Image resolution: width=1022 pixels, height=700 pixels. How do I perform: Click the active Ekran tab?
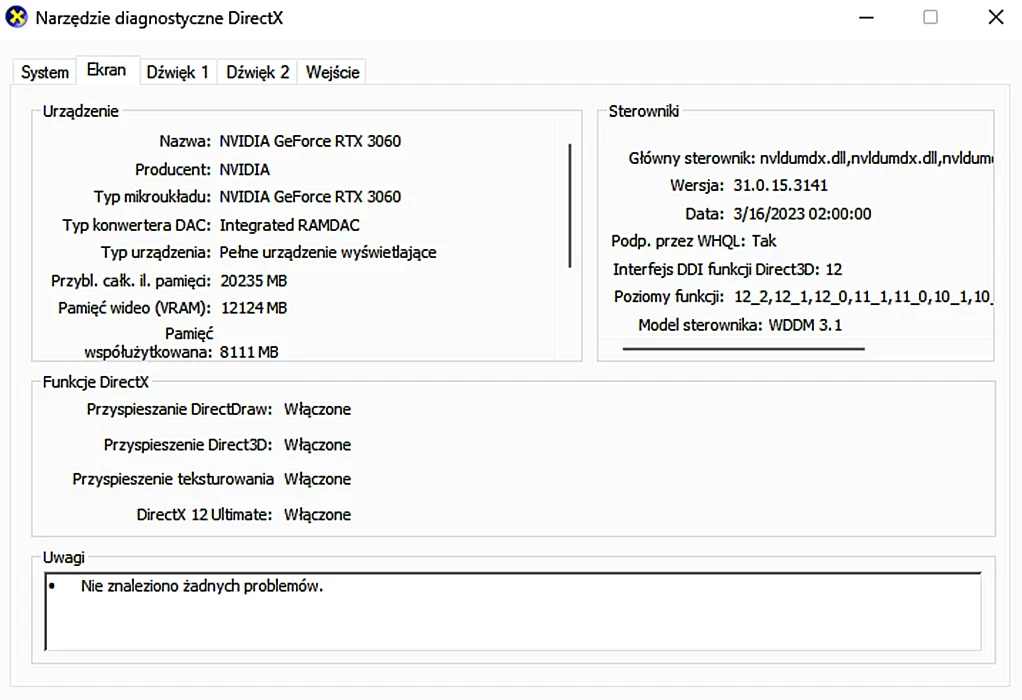click(107, 69)
